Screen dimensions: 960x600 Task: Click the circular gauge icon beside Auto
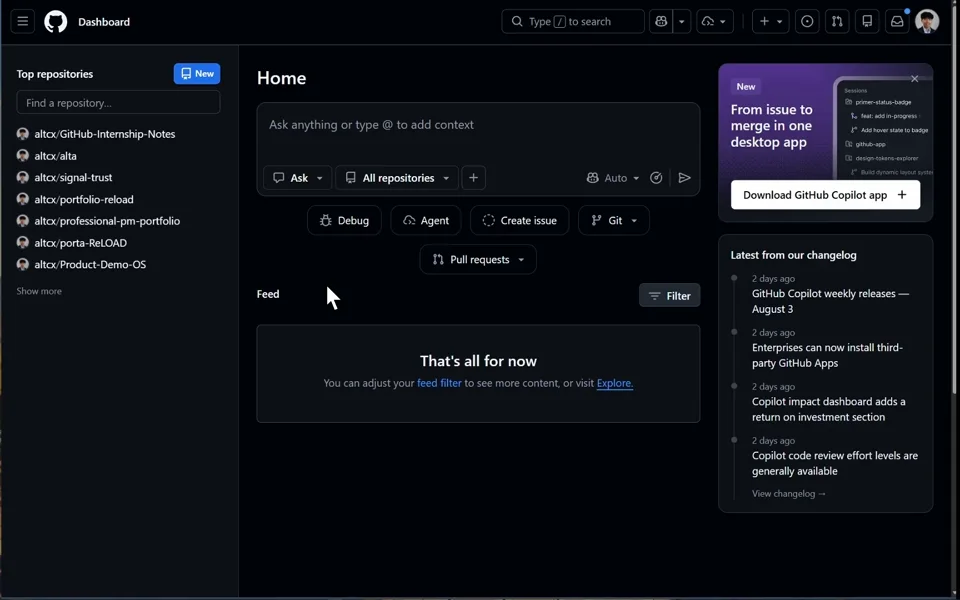(656, 178)
